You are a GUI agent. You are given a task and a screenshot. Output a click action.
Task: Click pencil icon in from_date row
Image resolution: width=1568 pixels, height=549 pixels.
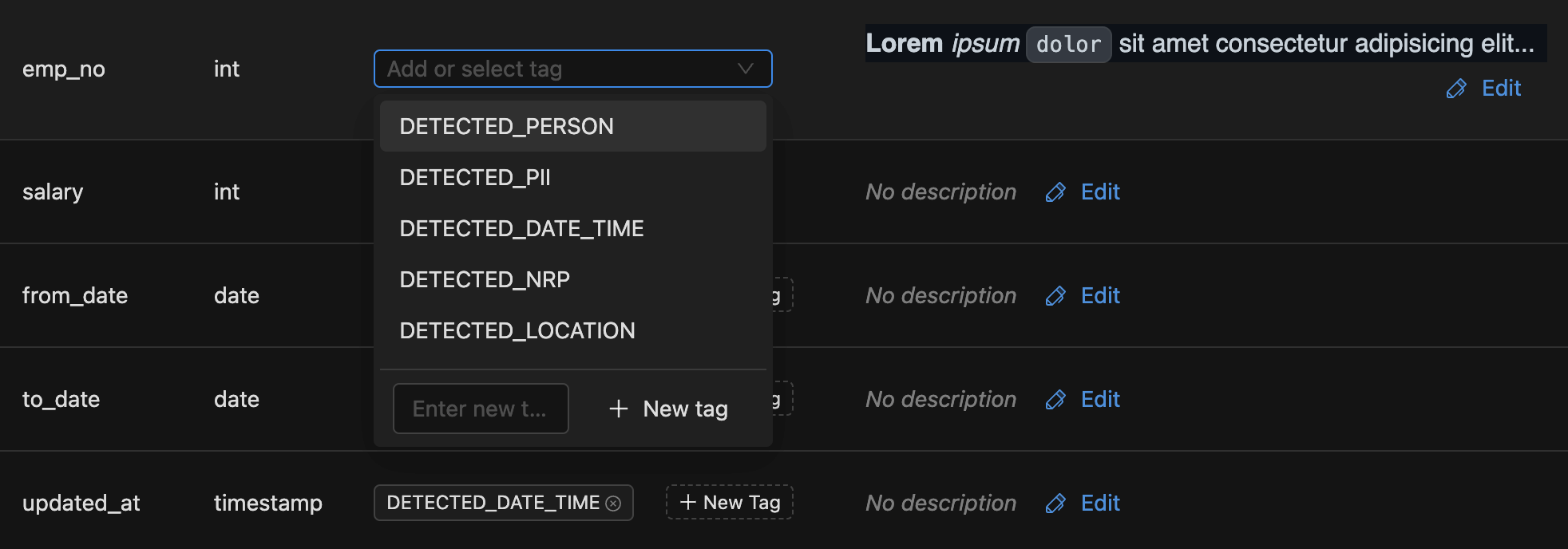coord(1055,295)
